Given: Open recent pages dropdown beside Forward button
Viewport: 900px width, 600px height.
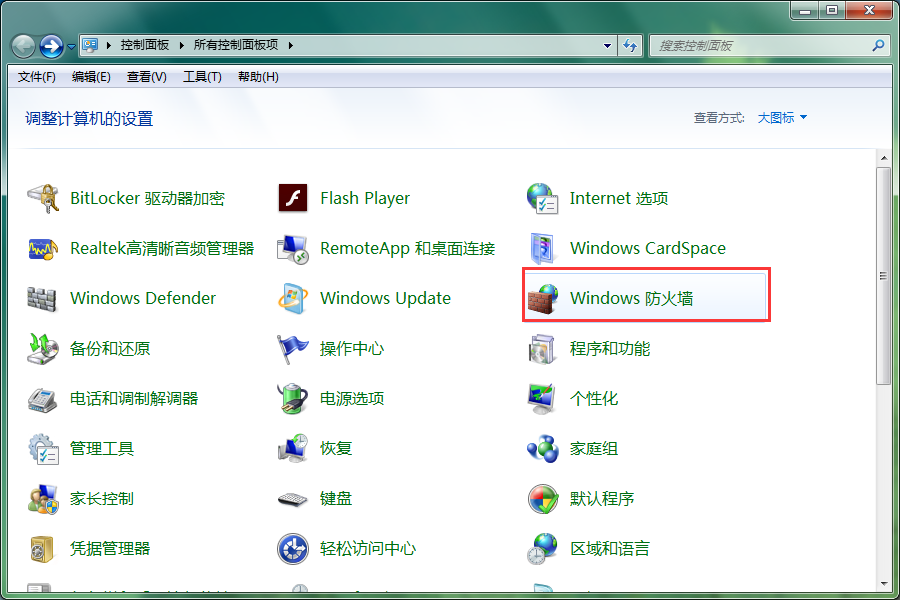Looking at the screenshot, I should pyautogui.click(x=71, y=47).
